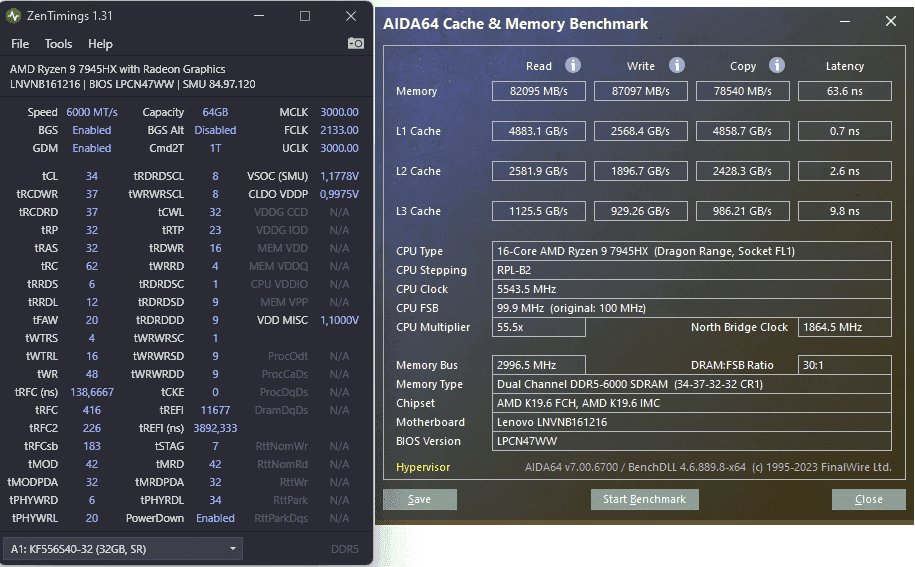
Task: Click the Hypervisor label in AIDA64
Action: coord(423,467)
